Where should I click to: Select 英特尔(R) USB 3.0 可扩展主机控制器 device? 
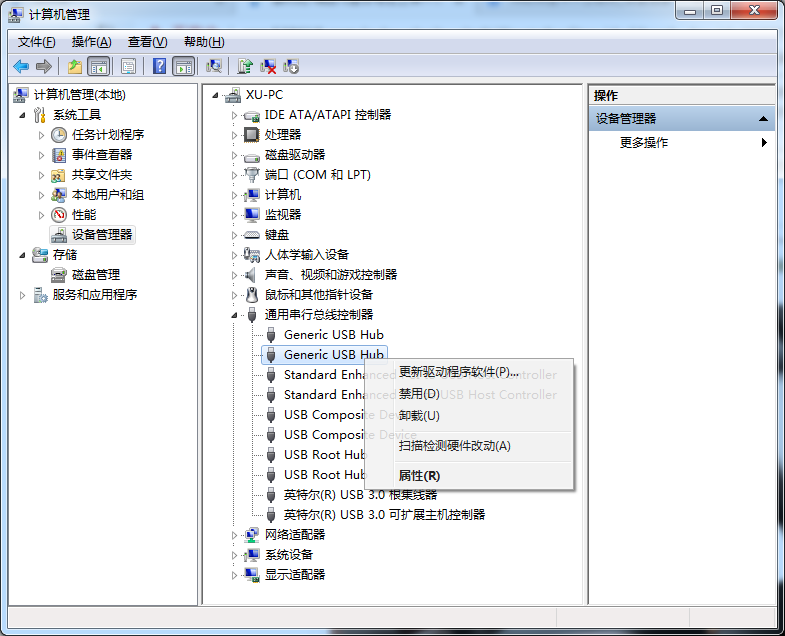(x=384, y=515)
